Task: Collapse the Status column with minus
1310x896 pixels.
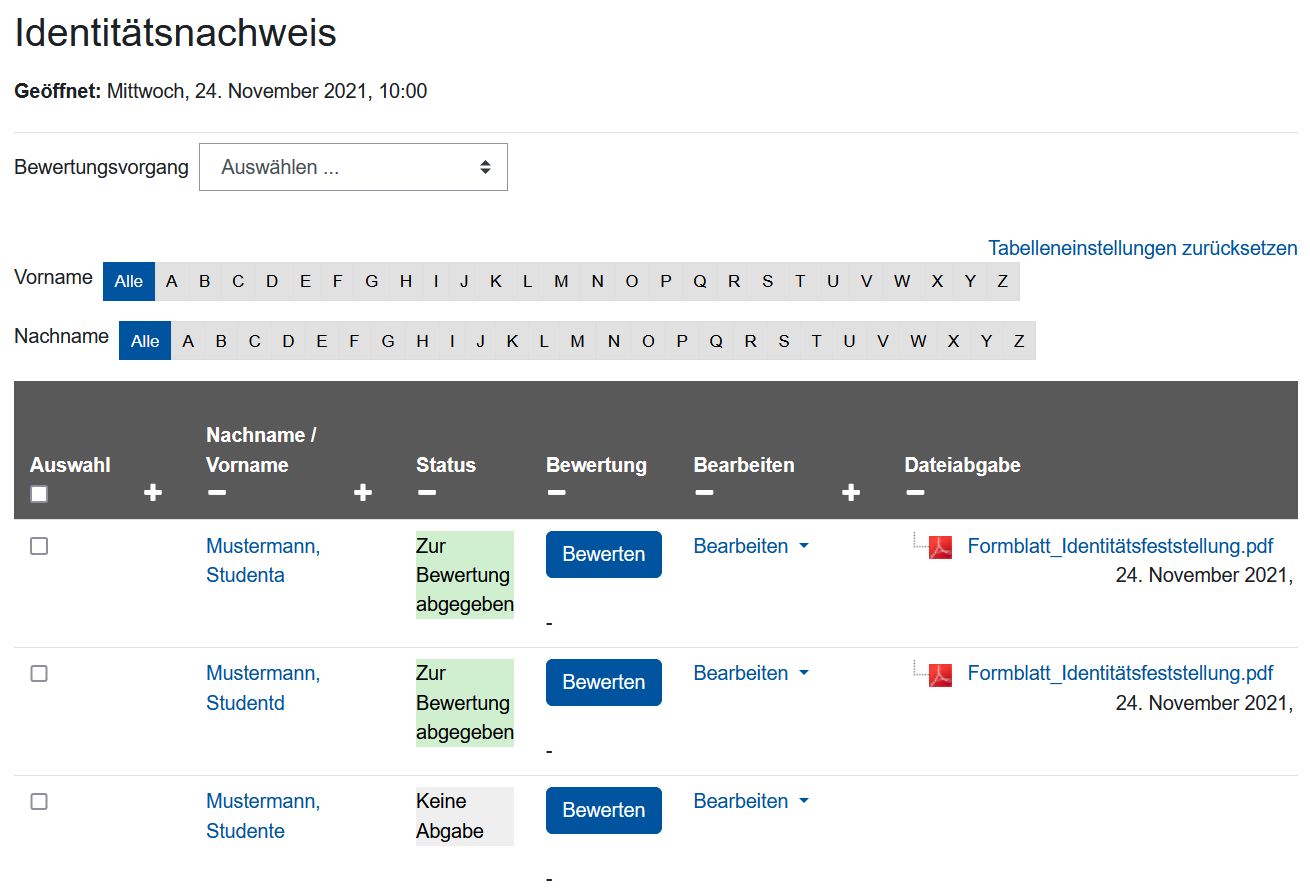Action: [427, 493]
